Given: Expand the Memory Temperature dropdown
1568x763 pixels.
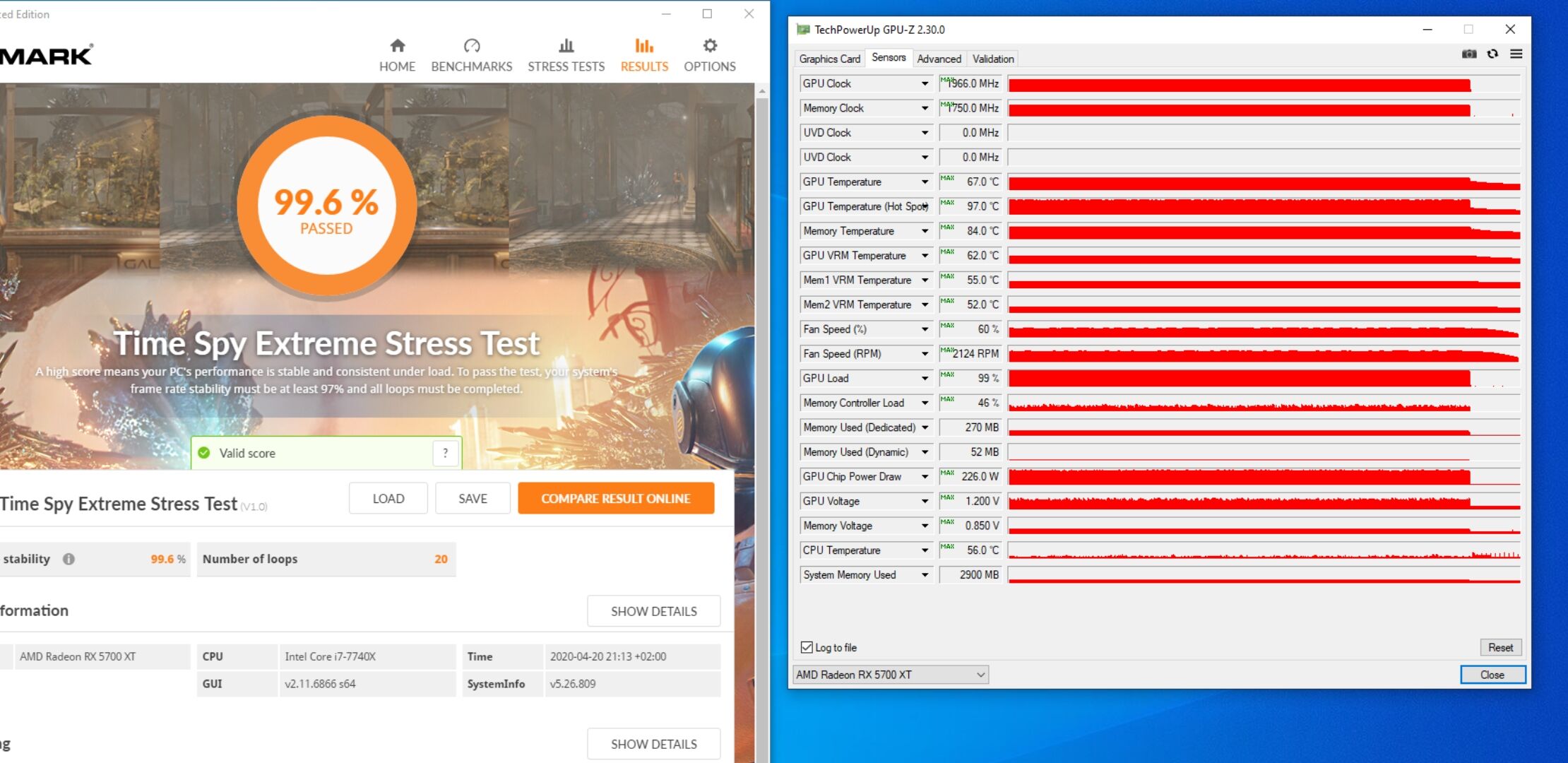Looking at the screenshot, I should [x=925, y=231].
